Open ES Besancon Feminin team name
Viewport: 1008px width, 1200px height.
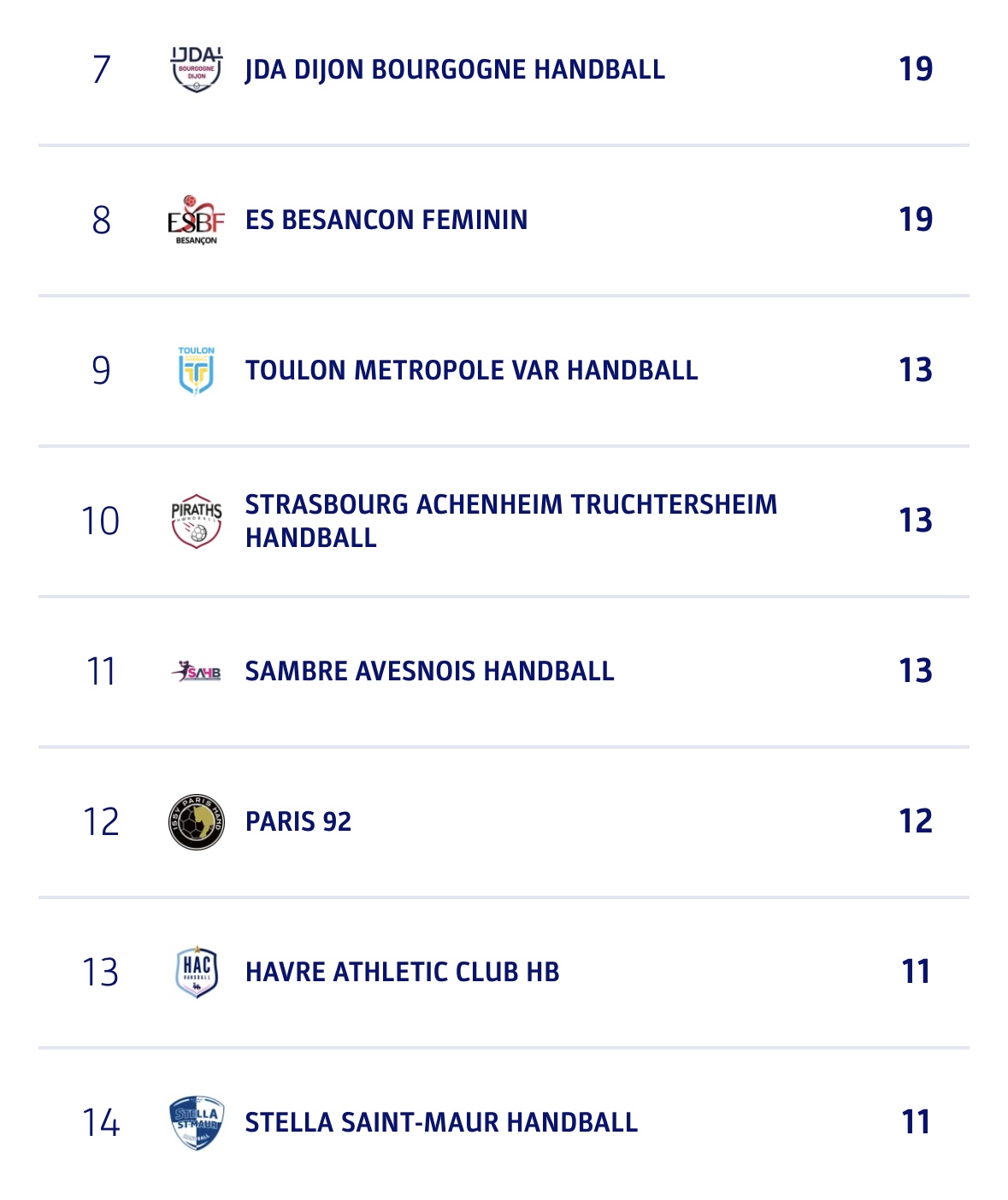[x=386, y=220]
